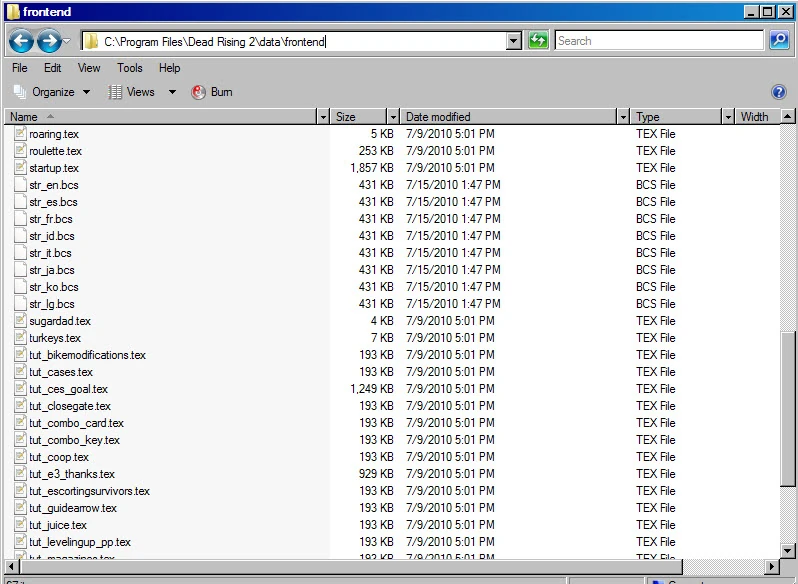
Task: Click the 1,857 KB size value
Action: [x=372, y=168]
